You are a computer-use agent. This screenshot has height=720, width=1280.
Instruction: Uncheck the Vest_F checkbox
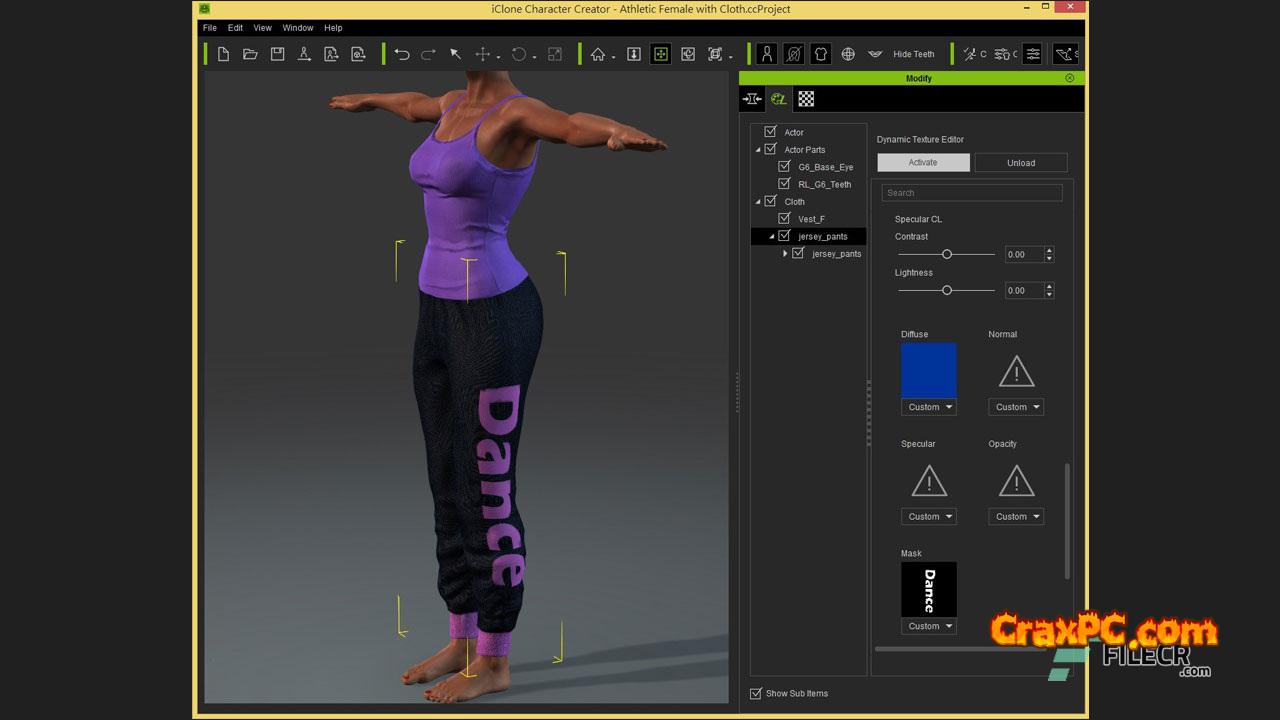click(x=785, y=218)
